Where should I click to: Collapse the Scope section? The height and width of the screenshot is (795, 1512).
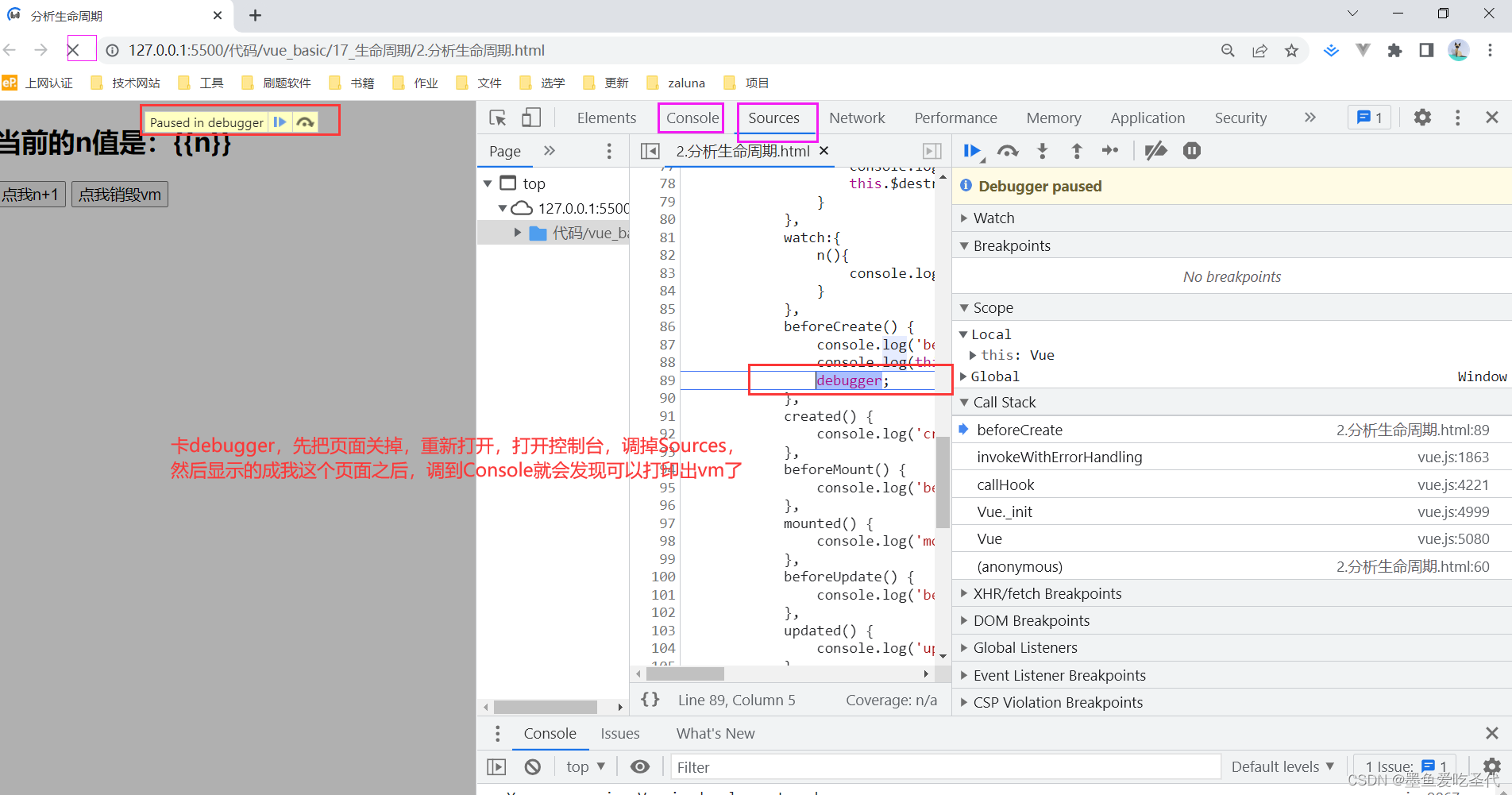1232,307
